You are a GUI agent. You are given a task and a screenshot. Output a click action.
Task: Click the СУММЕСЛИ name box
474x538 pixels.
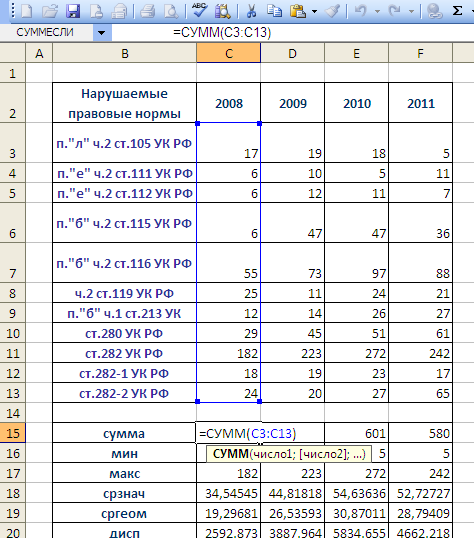click(46, 33)
